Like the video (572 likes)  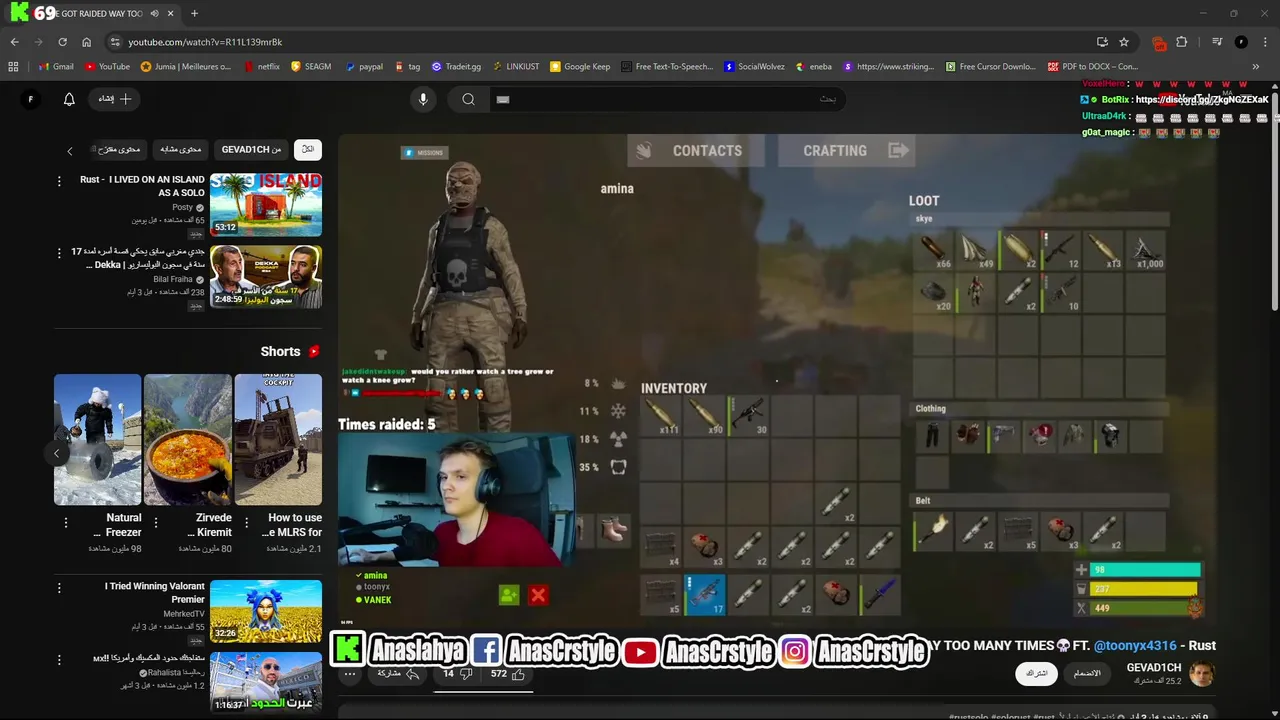coord(508,674)
